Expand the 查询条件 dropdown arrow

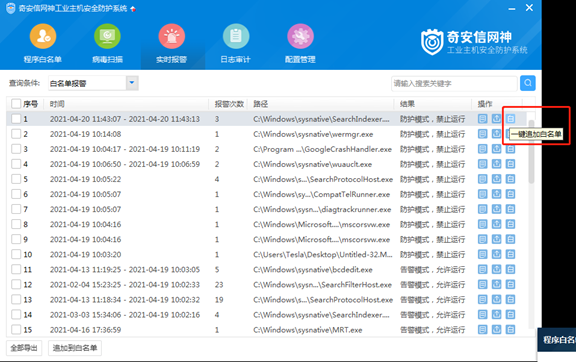(x=132, y=83)
